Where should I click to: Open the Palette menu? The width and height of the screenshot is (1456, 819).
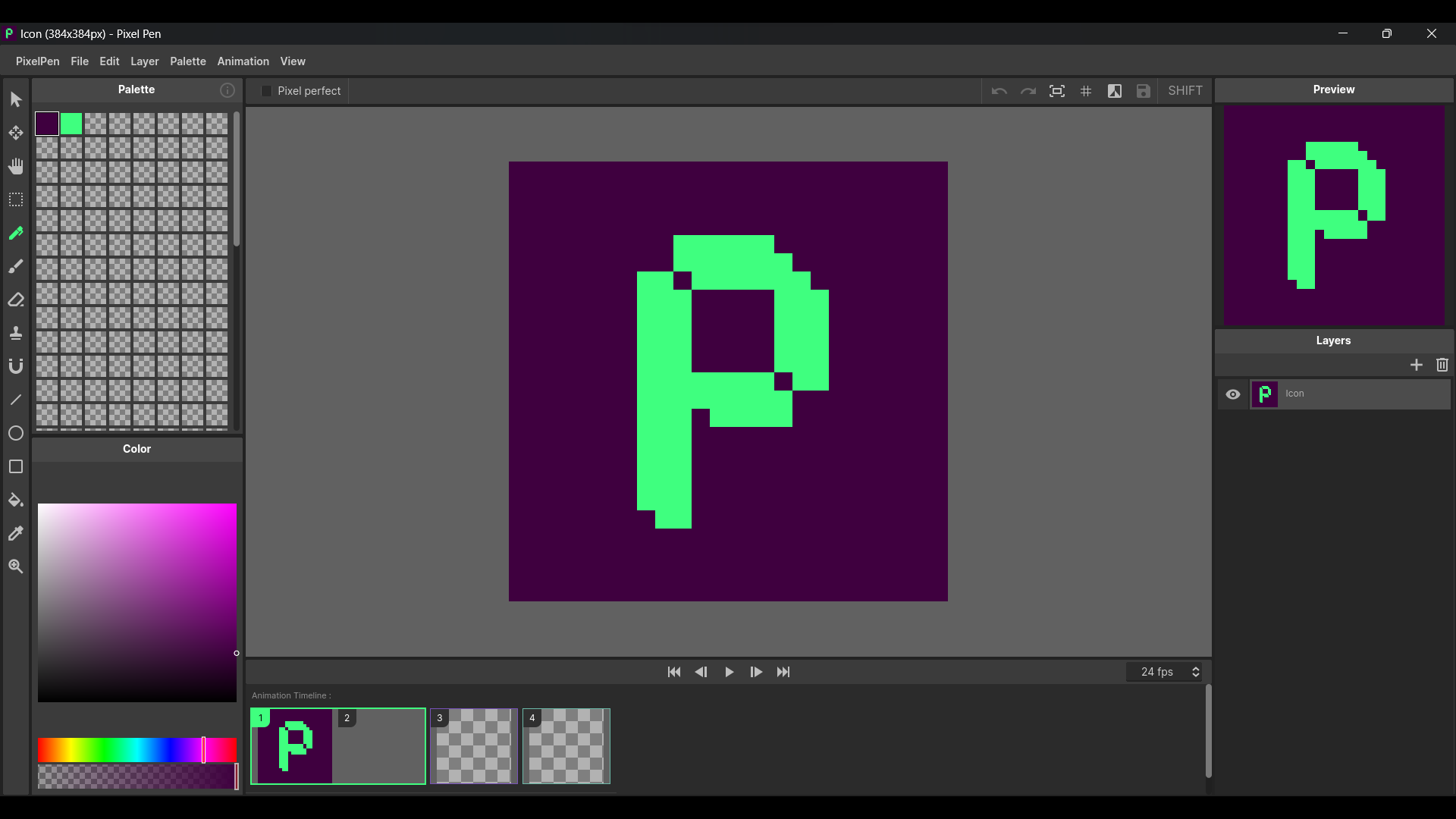[x=188, y=61]
